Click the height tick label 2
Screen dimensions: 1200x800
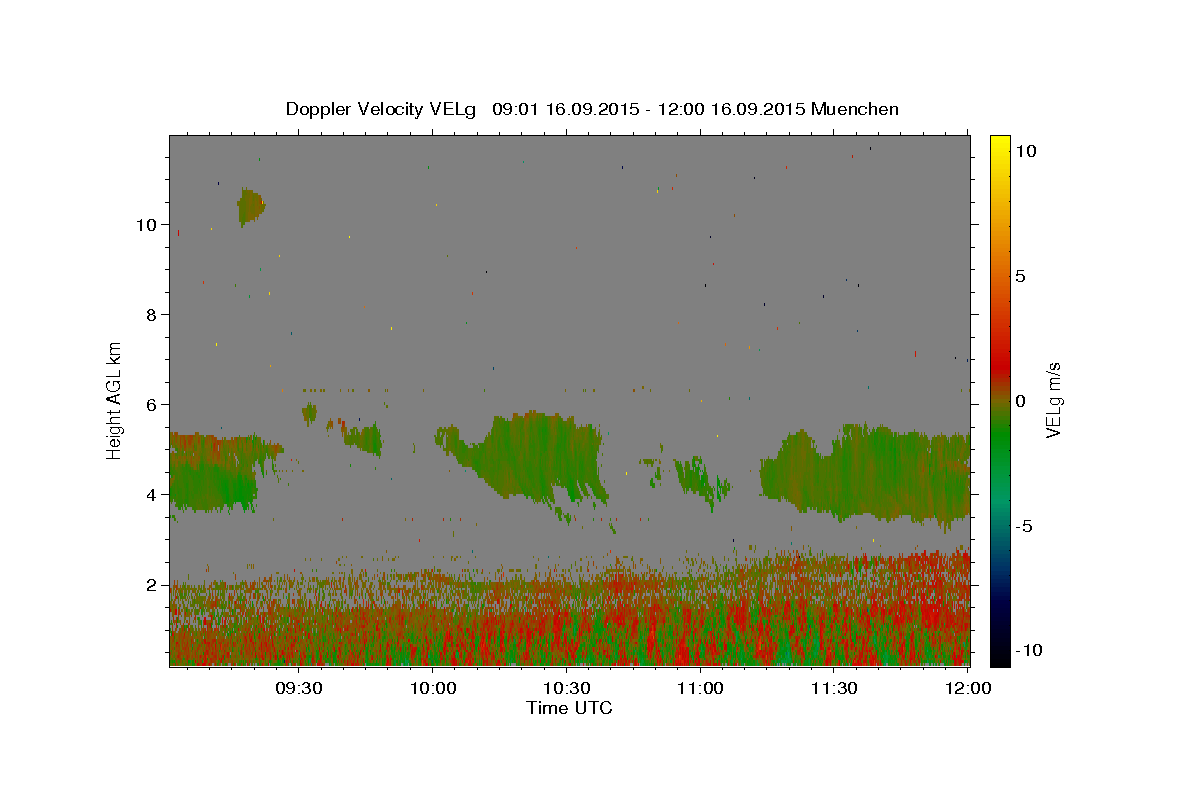coord(149,585)
